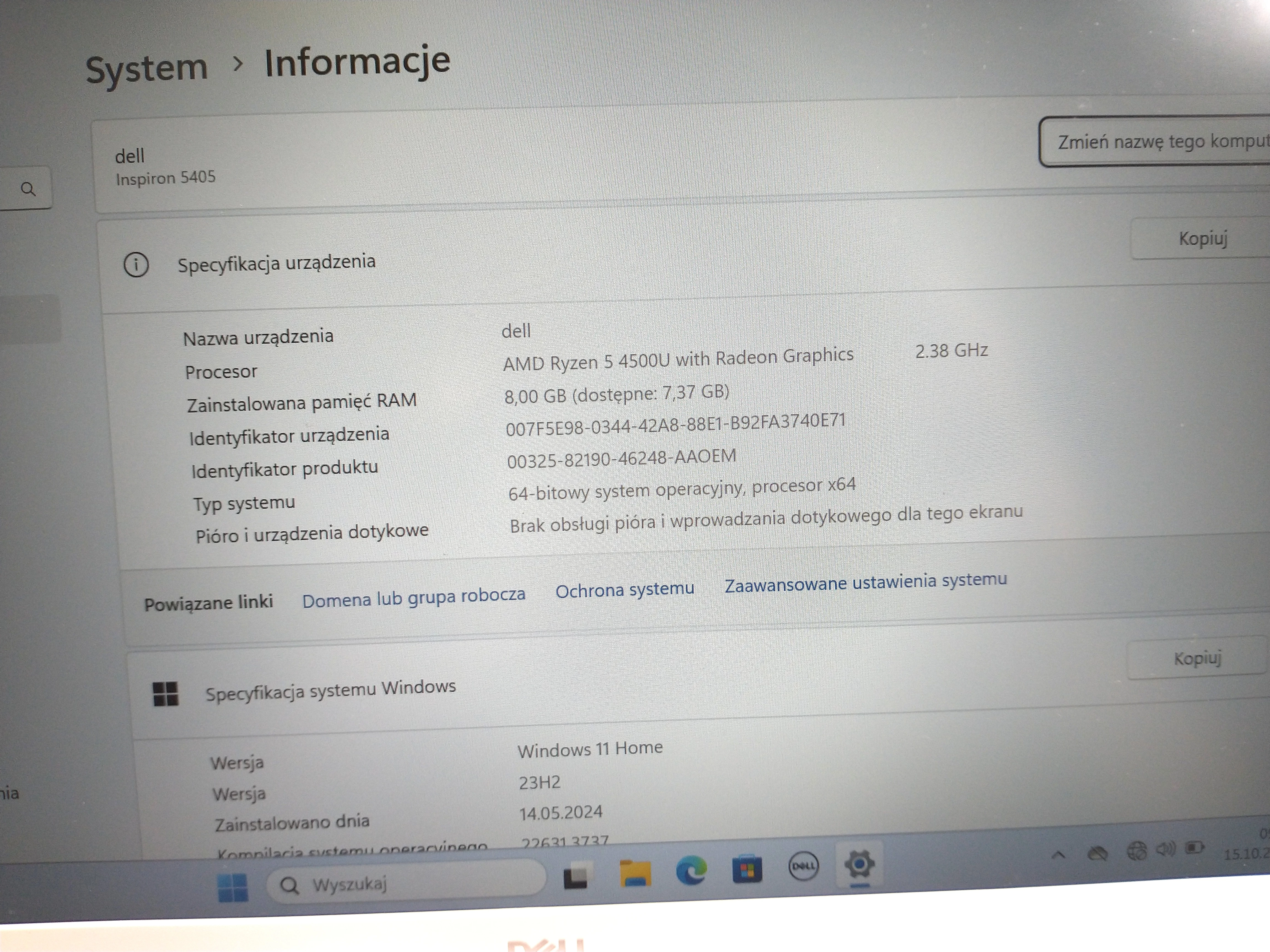Show hidden tray icons chevron

[x=1059, y=856]
